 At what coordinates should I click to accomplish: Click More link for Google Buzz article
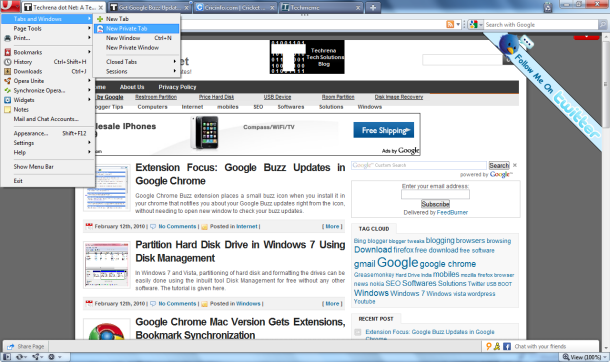[x=332, y=226]
